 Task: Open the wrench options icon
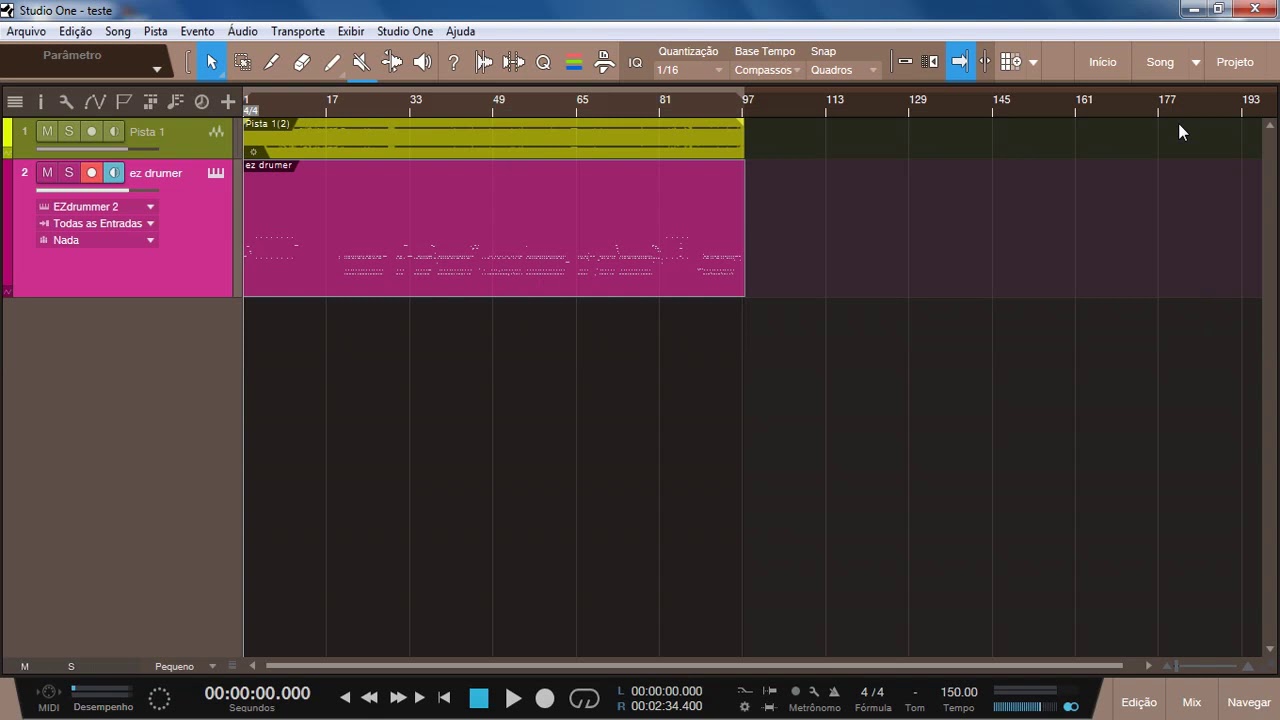click(x=66, y=101)
